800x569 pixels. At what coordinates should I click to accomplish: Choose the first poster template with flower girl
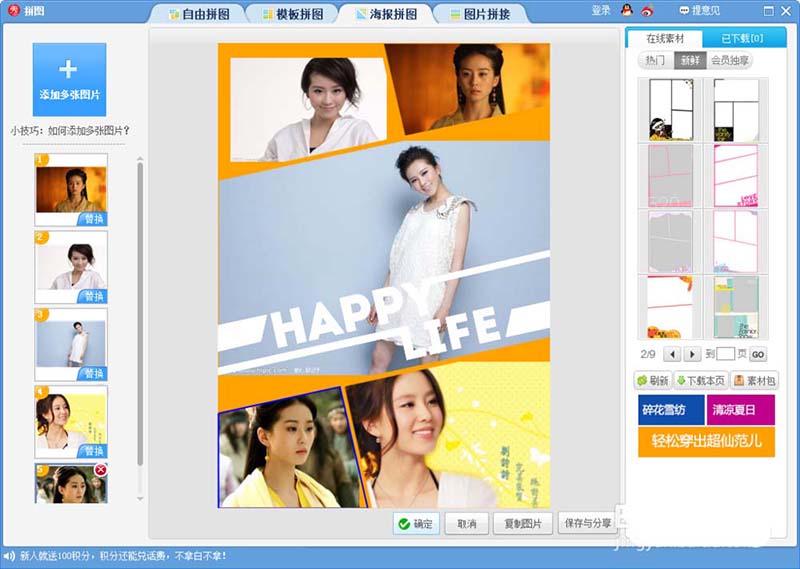(670, 110)
